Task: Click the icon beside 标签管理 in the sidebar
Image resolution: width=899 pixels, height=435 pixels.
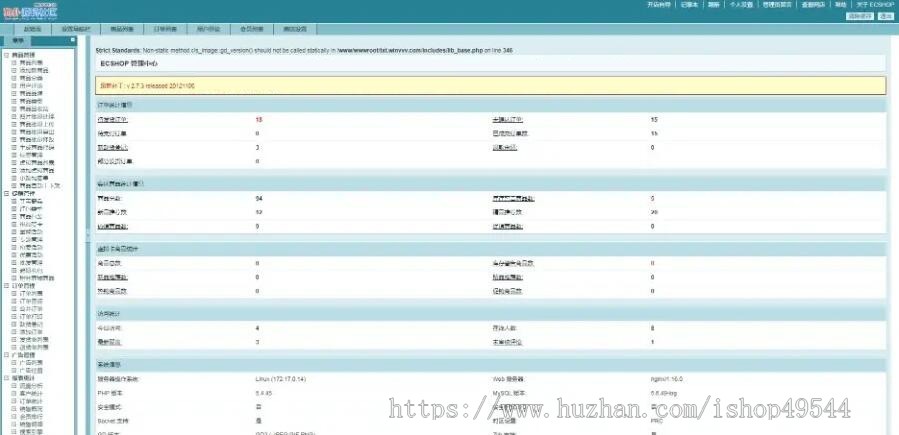Action: click(14, 155)
